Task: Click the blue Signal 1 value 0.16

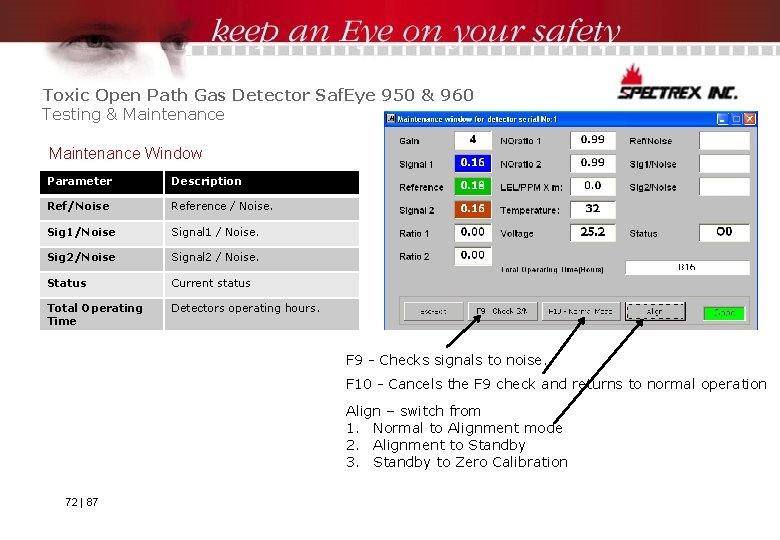Action: 473,163
